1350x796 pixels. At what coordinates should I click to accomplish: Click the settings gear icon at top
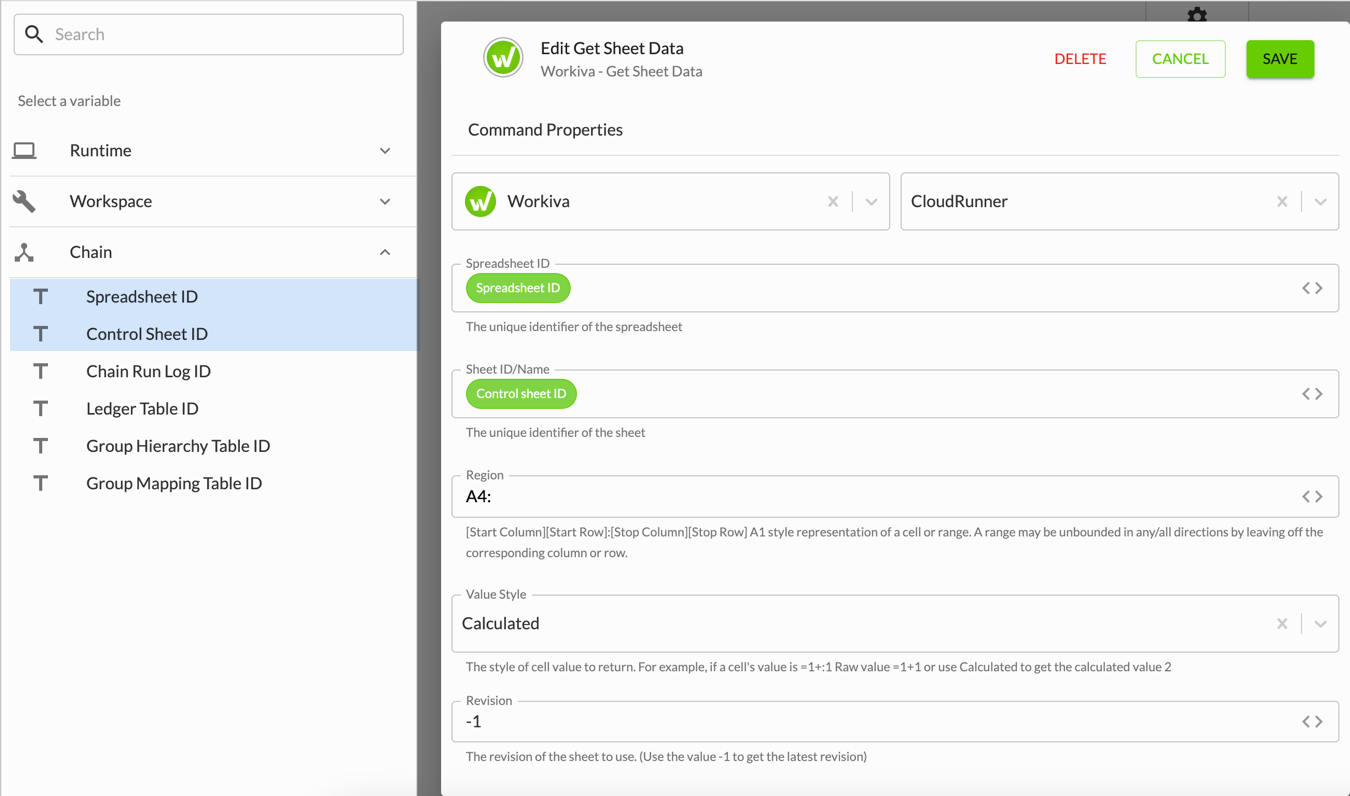pos(1197,14)
